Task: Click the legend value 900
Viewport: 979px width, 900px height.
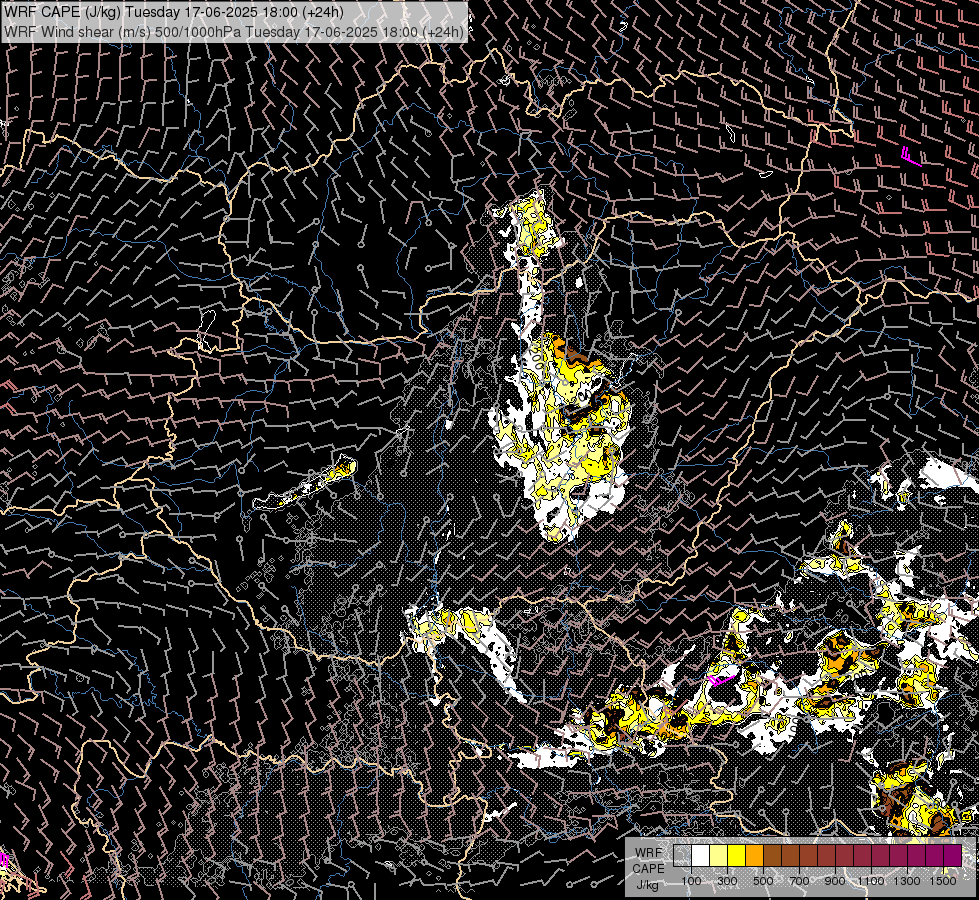Action: click(x=835, y=881)
